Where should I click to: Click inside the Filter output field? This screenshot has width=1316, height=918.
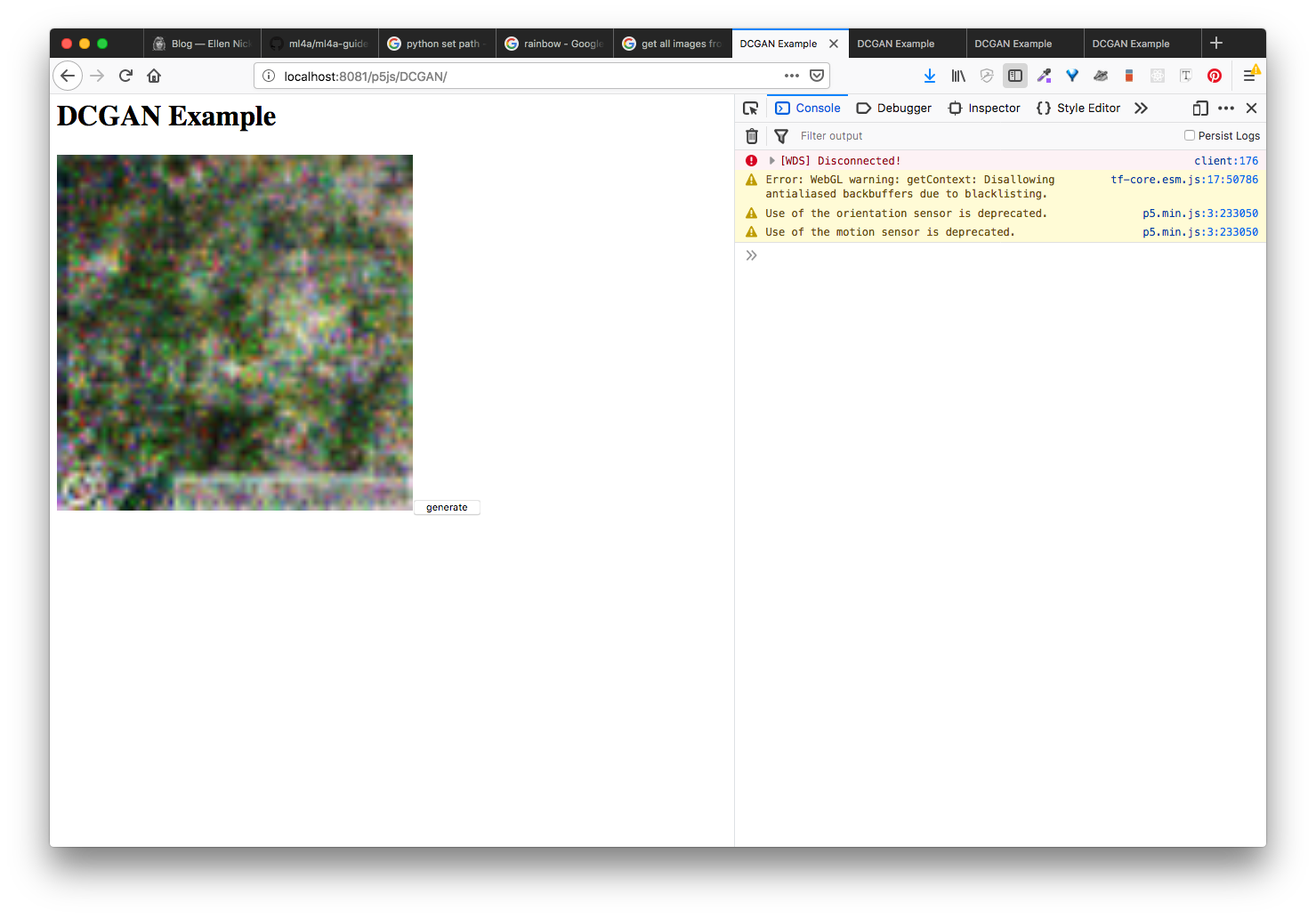coord(854,135)
